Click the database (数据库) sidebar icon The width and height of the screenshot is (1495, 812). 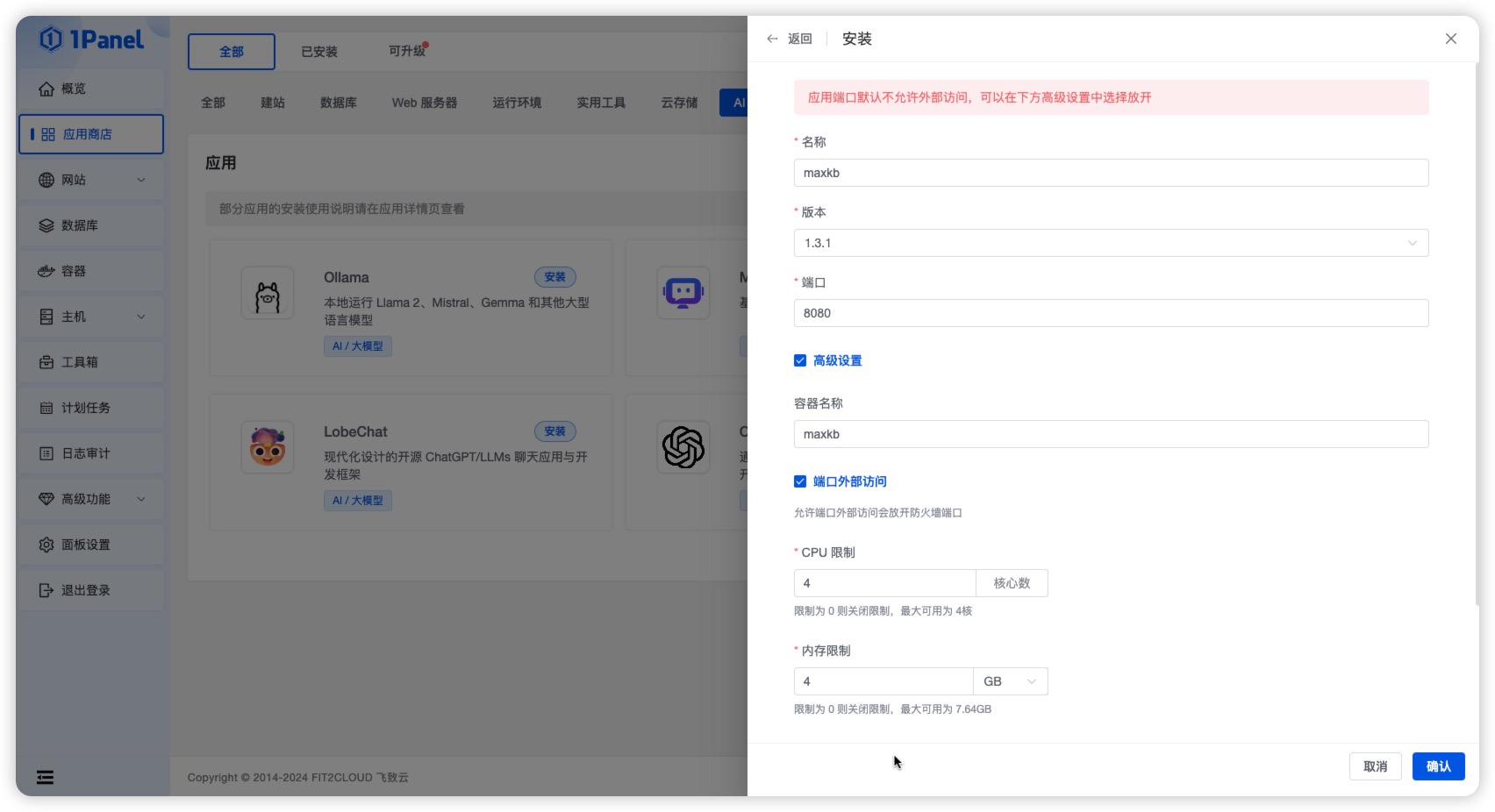(x=46, y=225)
